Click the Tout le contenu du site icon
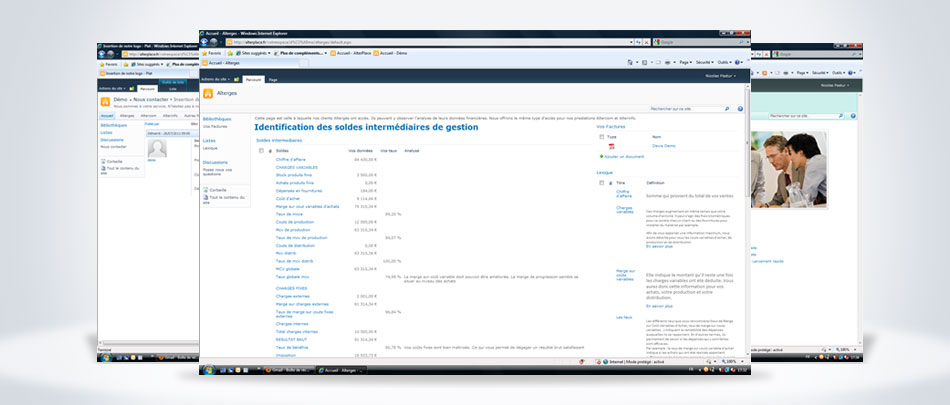 [x=205, y=197]
